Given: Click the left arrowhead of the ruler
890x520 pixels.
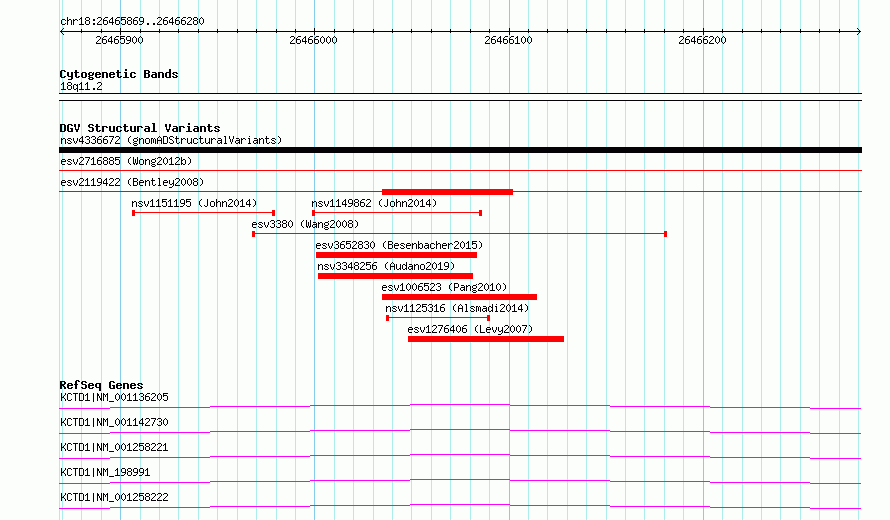Looking at the screenshot, I should click(x=62, y=32).
